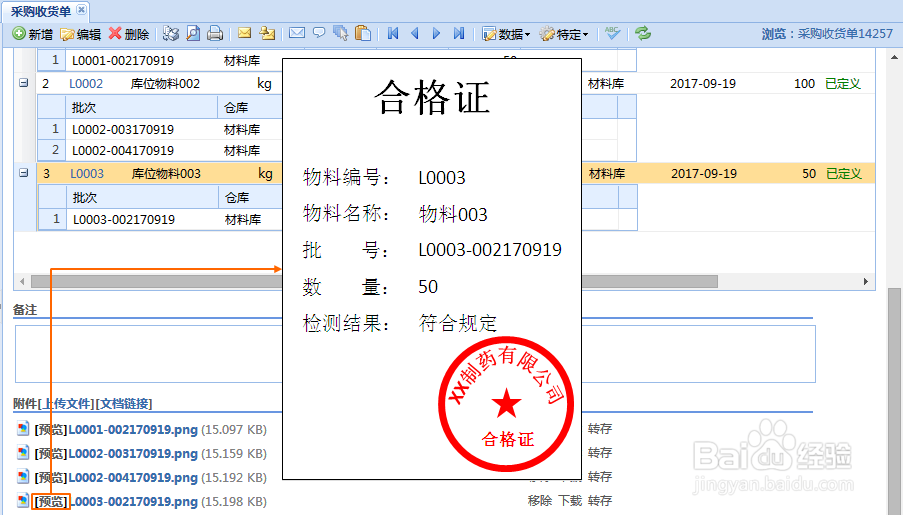Viewport: 903px width, 515px height.
Task: Open the 特定 dropdown menu
Action: click(564, 35)
